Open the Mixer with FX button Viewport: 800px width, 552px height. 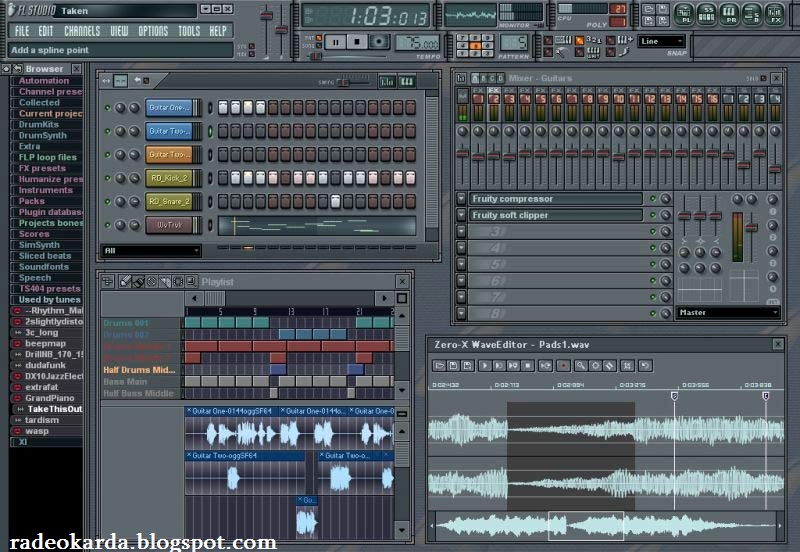point(774,14)
